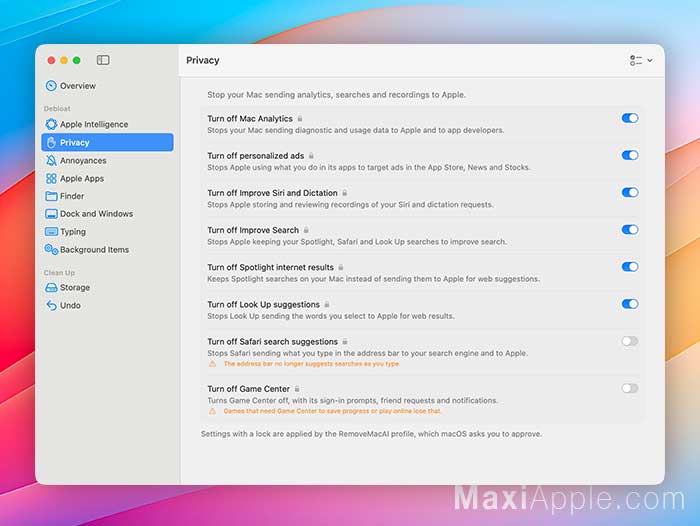Click the Finder folder icon
This screenshot has height=526, width=700.
click(51, 196)
